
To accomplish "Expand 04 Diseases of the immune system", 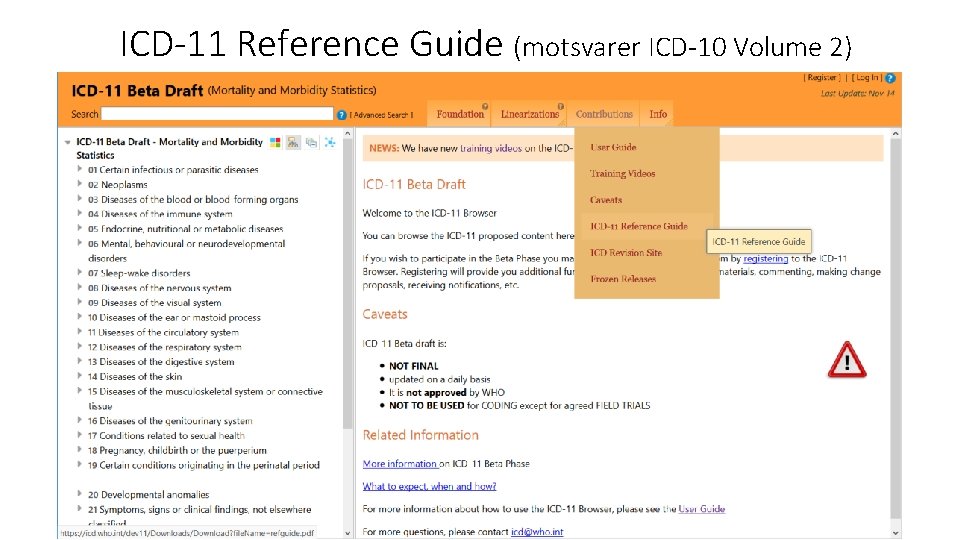I will tap(80, 213).
